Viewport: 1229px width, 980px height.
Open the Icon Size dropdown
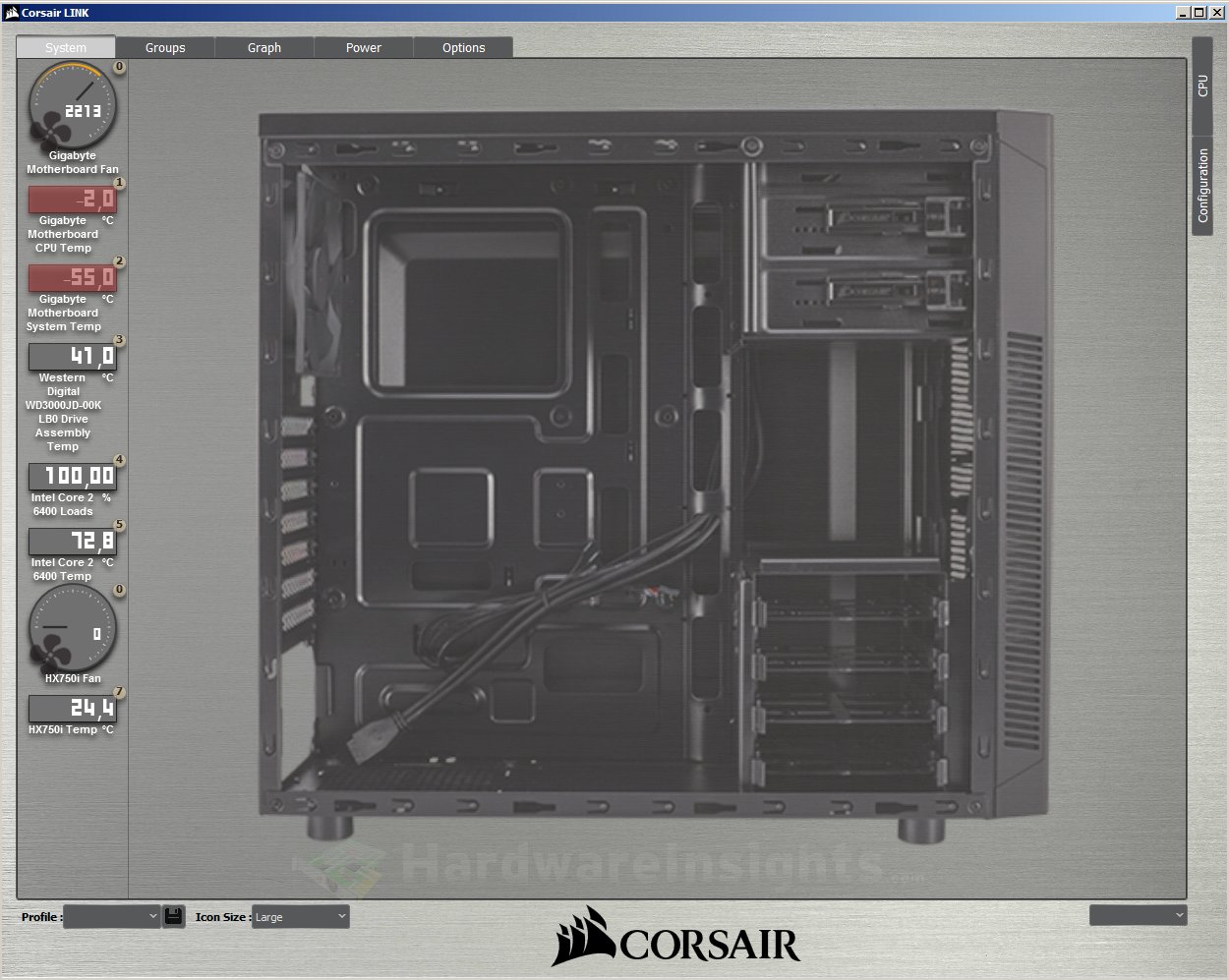click(x=300, y=916)
